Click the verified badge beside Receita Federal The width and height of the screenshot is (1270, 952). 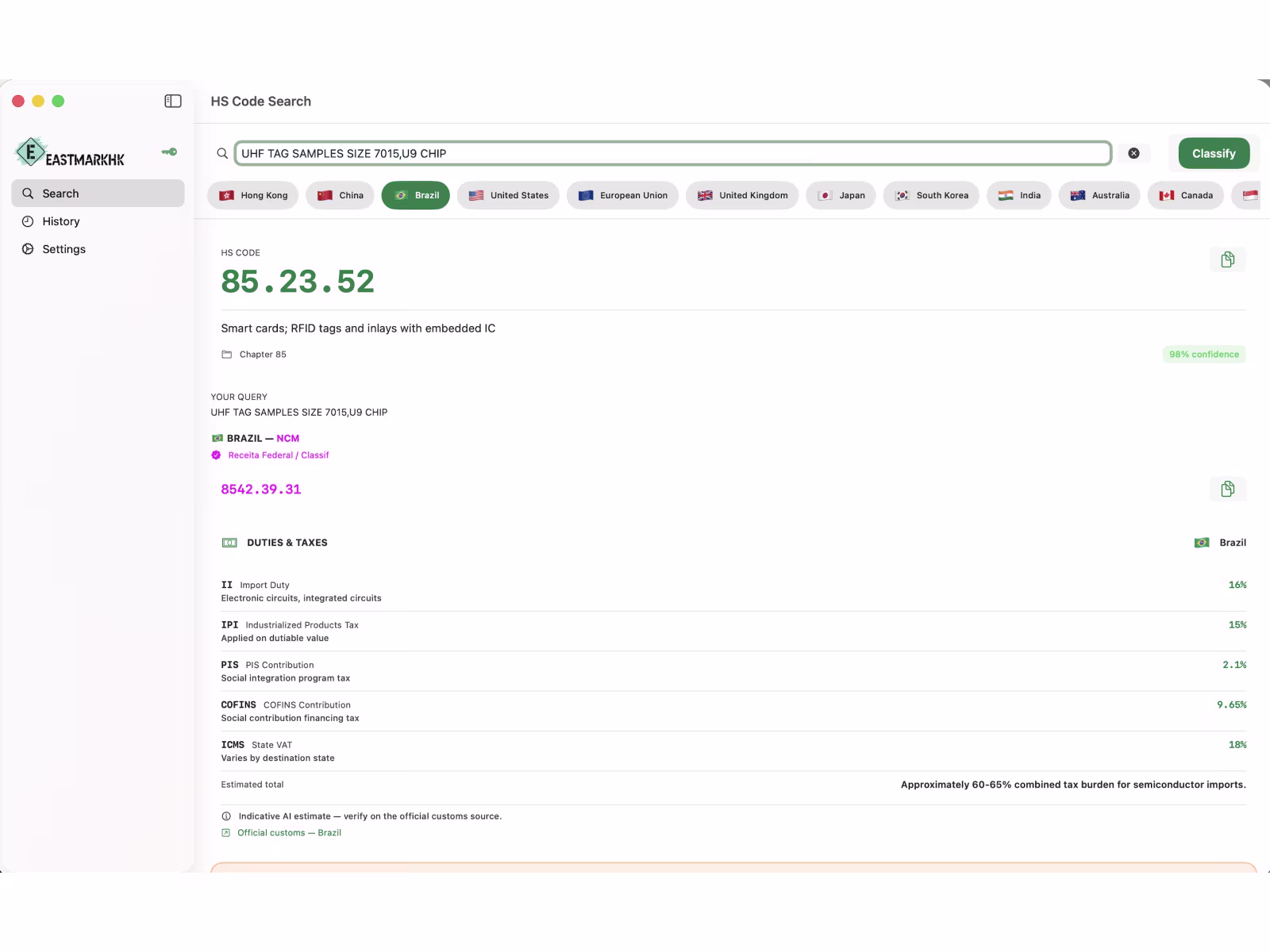pyautogui.click(x=216, y=455)
